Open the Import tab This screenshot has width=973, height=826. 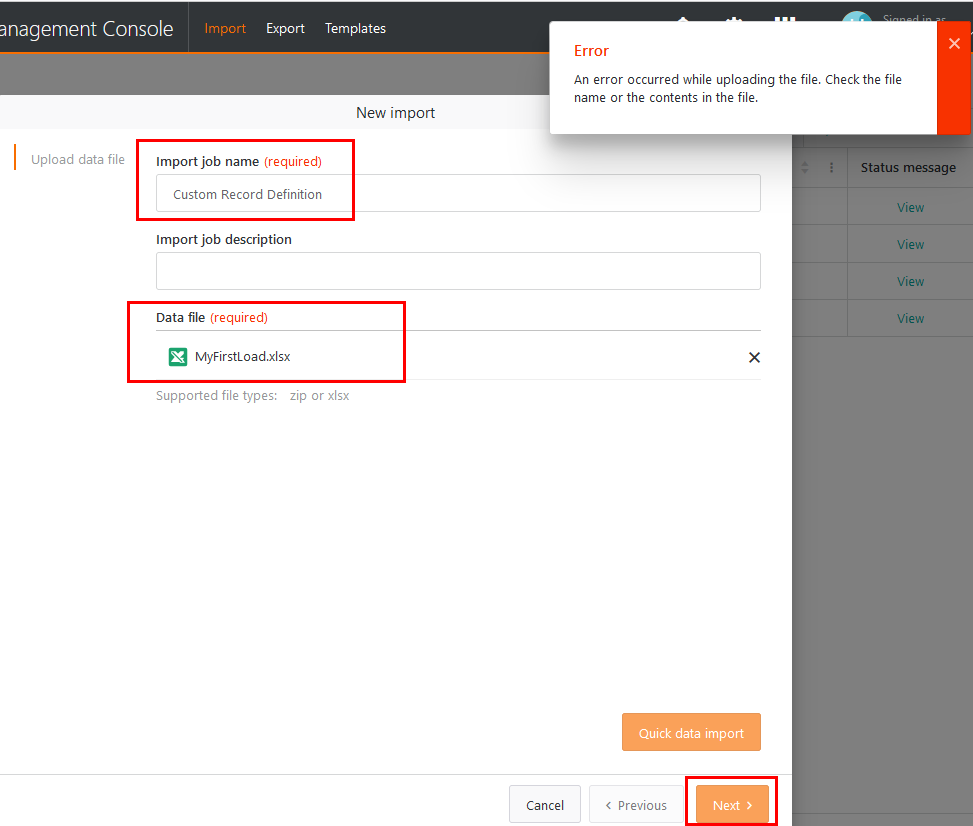pyautogui.click(x=225, y=29)
